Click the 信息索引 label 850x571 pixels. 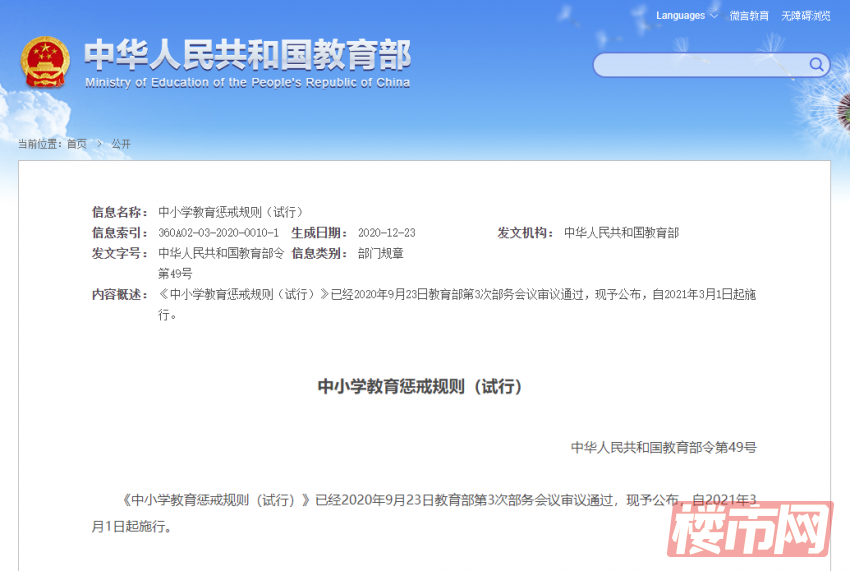click(x=120, y=233)
